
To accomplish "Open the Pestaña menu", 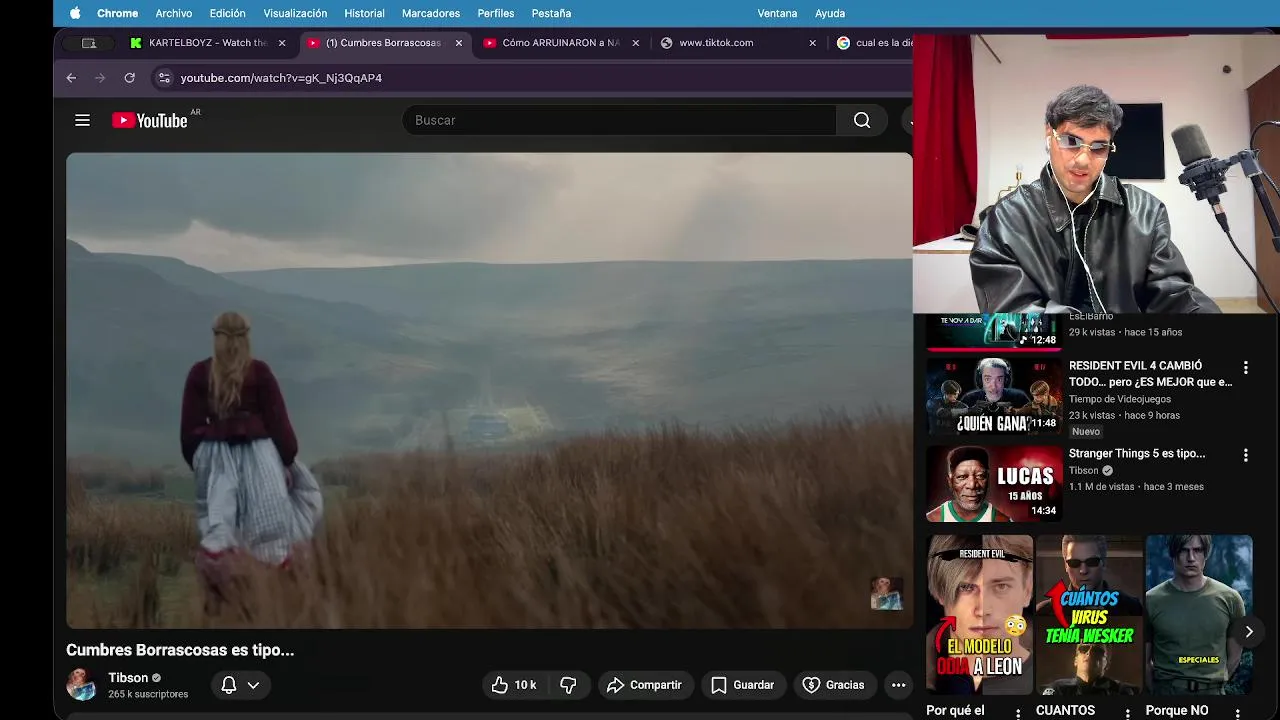I will click(x=551, y=13).
